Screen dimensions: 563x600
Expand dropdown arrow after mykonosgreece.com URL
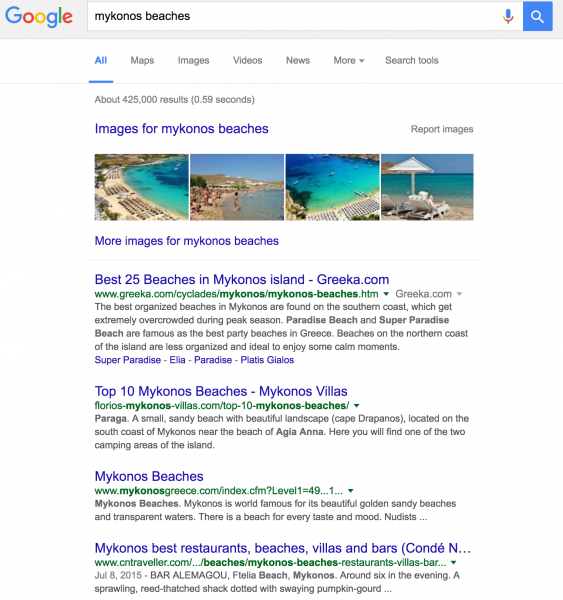351,491
